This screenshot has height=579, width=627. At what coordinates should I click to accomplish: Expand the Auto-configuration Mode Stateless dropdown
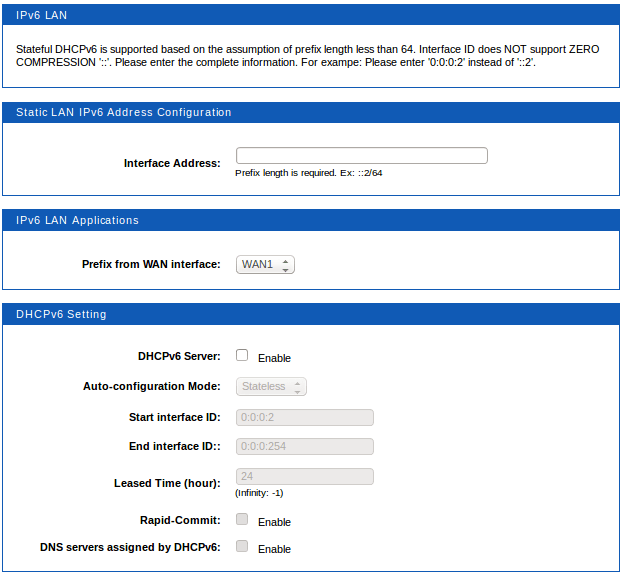[x=271, y=386]
